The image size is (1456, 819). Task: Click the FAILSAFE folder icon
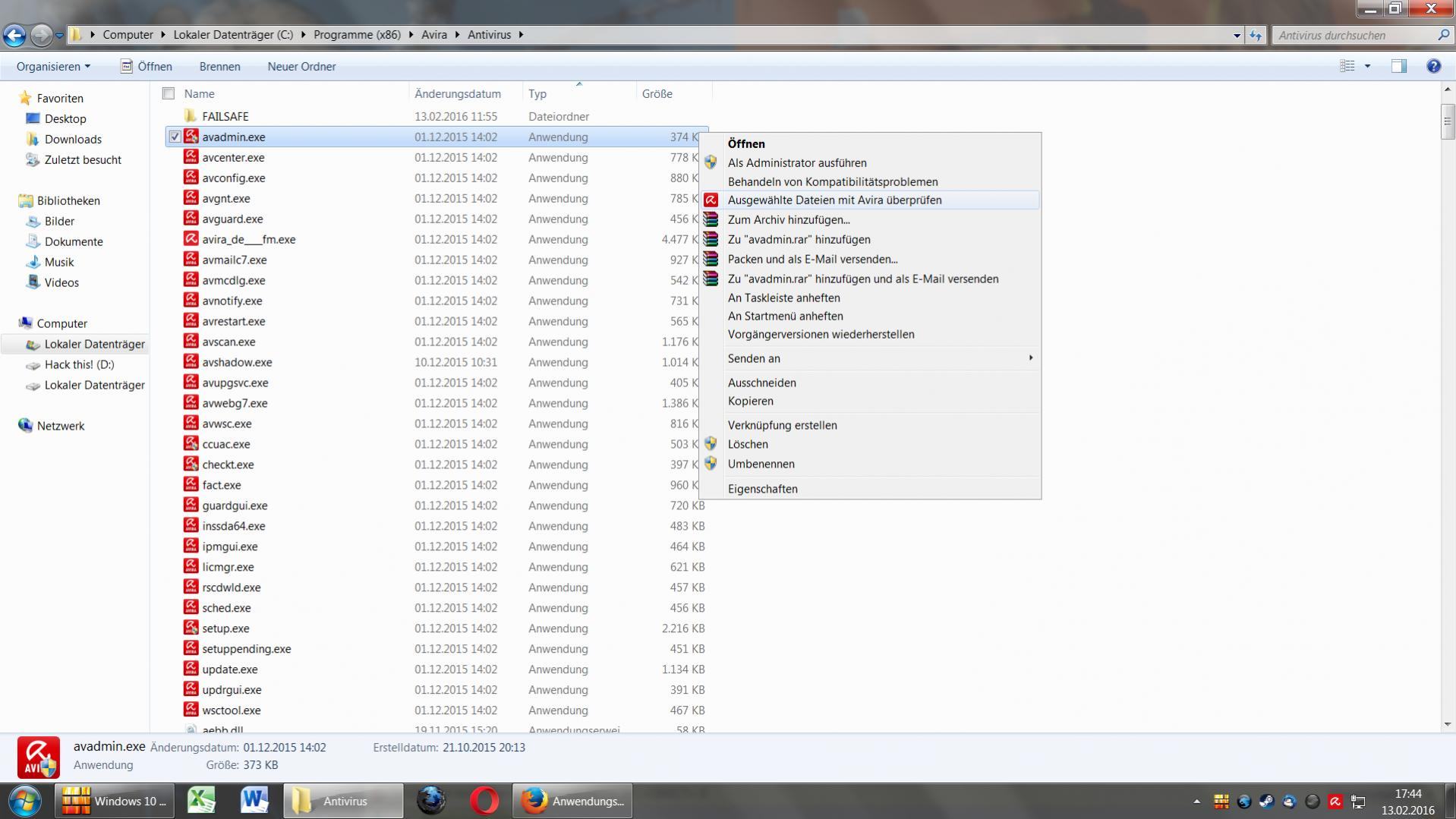[x=191, y=116]
